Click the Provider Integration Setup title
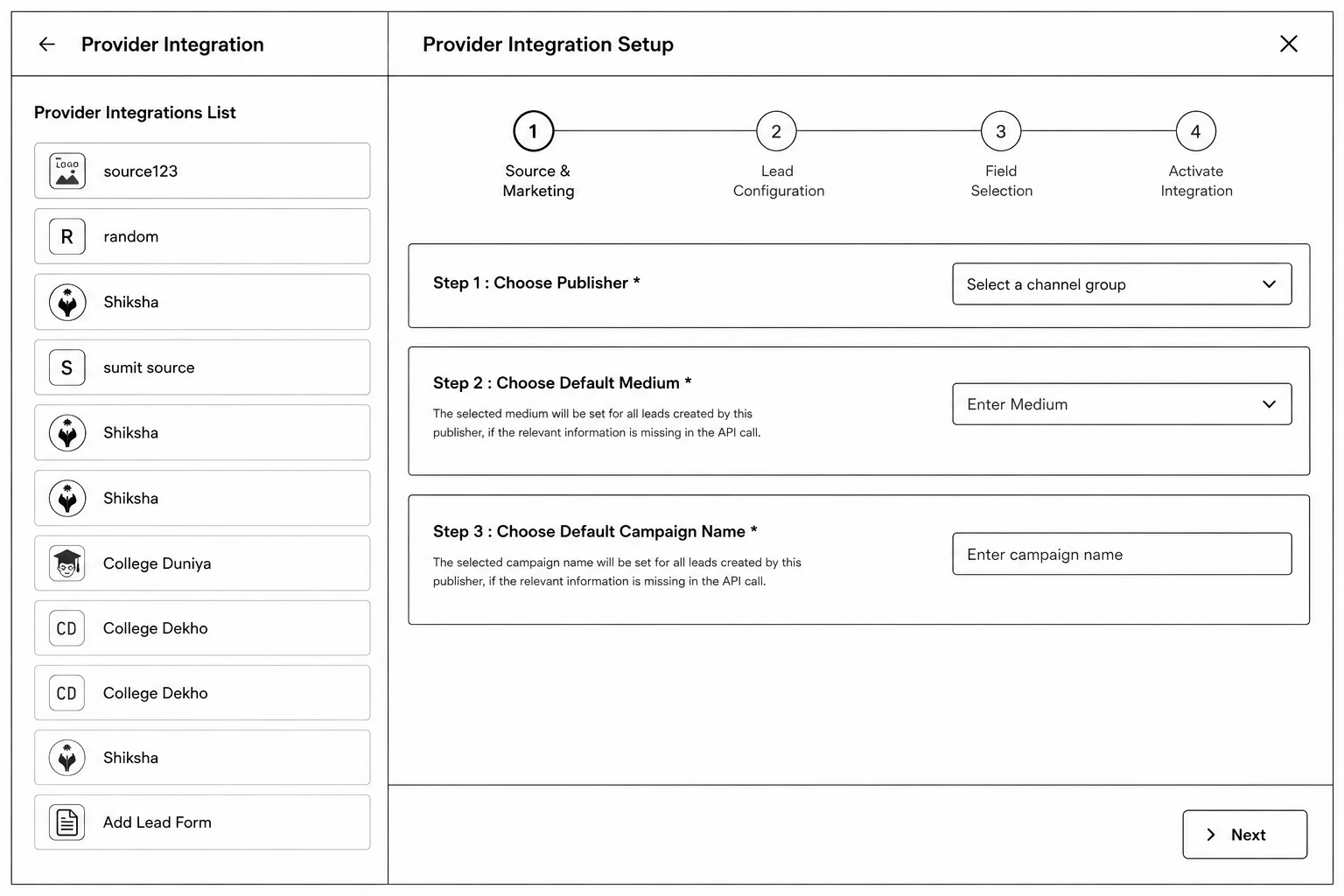Screen dimensions: 1344x896 click(x=548, y=45)
